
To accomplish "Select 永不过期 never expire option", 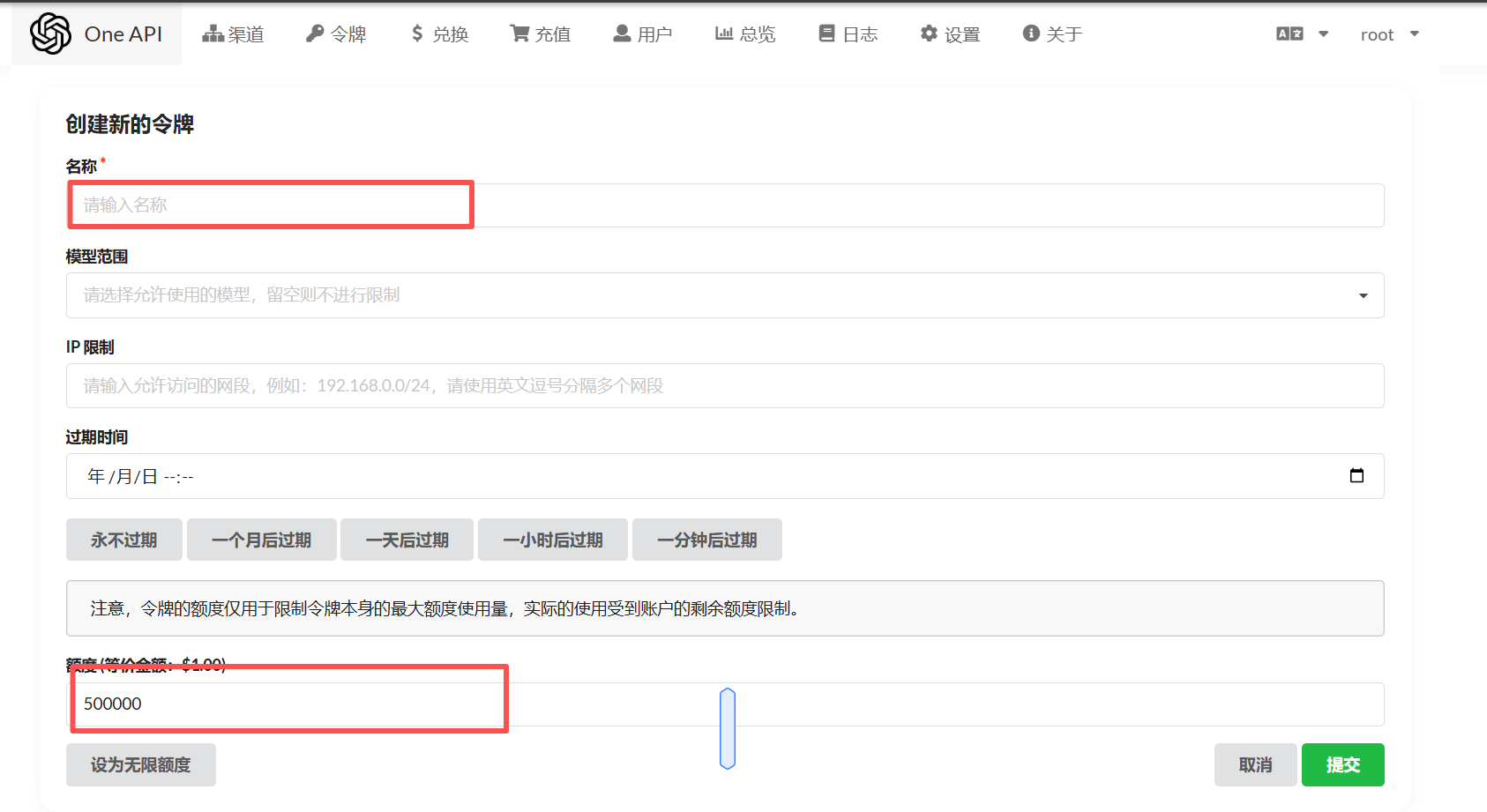I will coord(123,539).
